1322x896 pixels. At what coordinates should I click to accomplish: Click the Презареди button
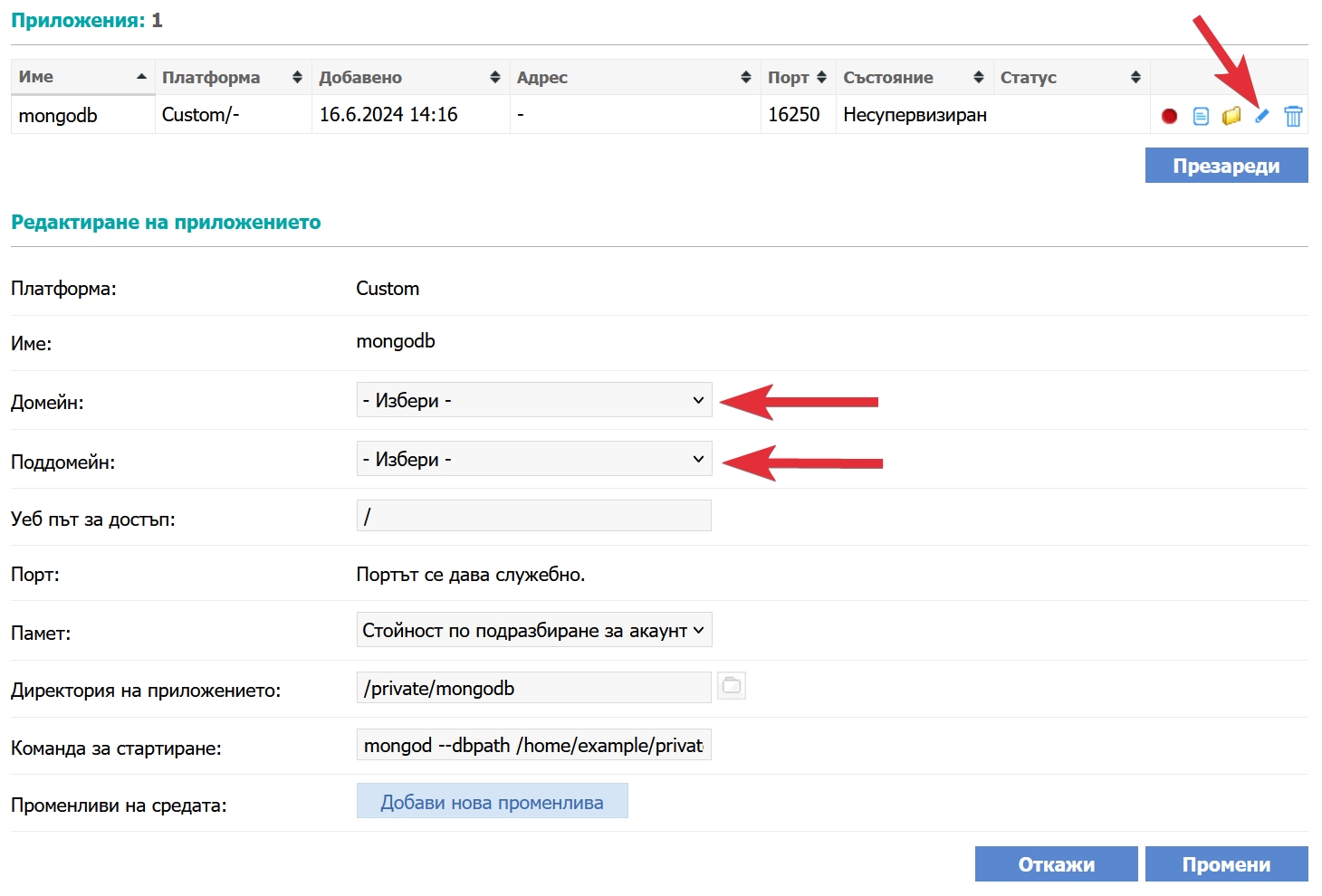coord(1226,166)
